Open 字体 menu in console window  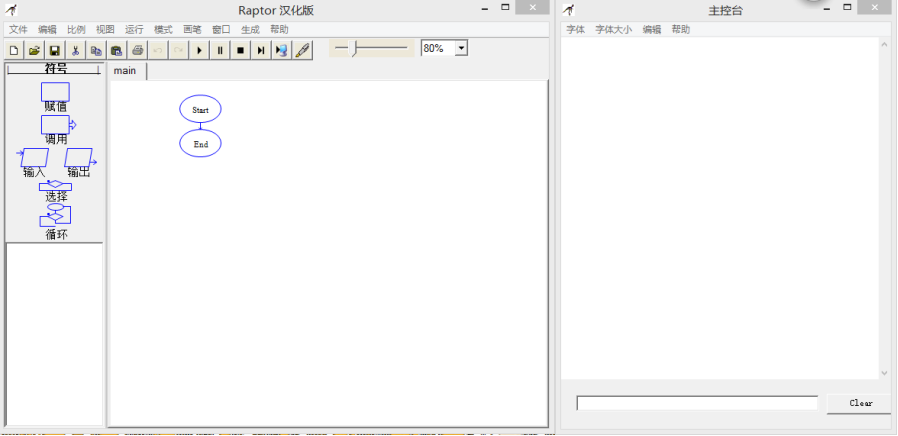click(576, 29)
